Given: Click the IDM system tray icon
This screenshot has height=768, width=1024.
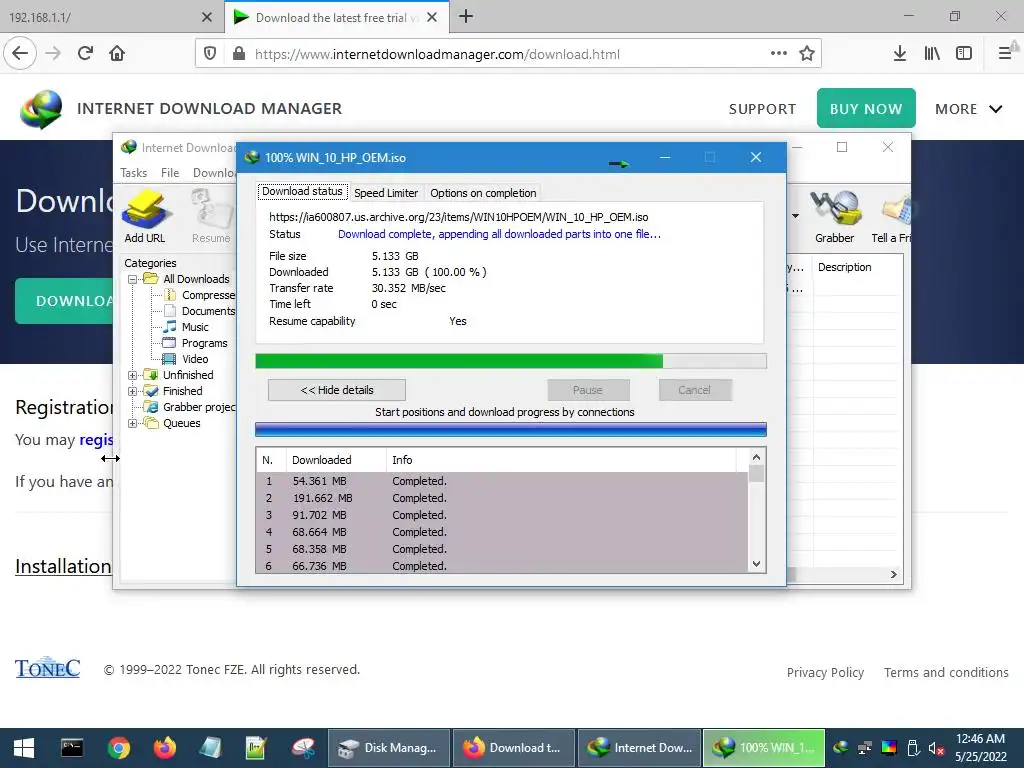Looking at the screenshot, I should pos(841,748).
